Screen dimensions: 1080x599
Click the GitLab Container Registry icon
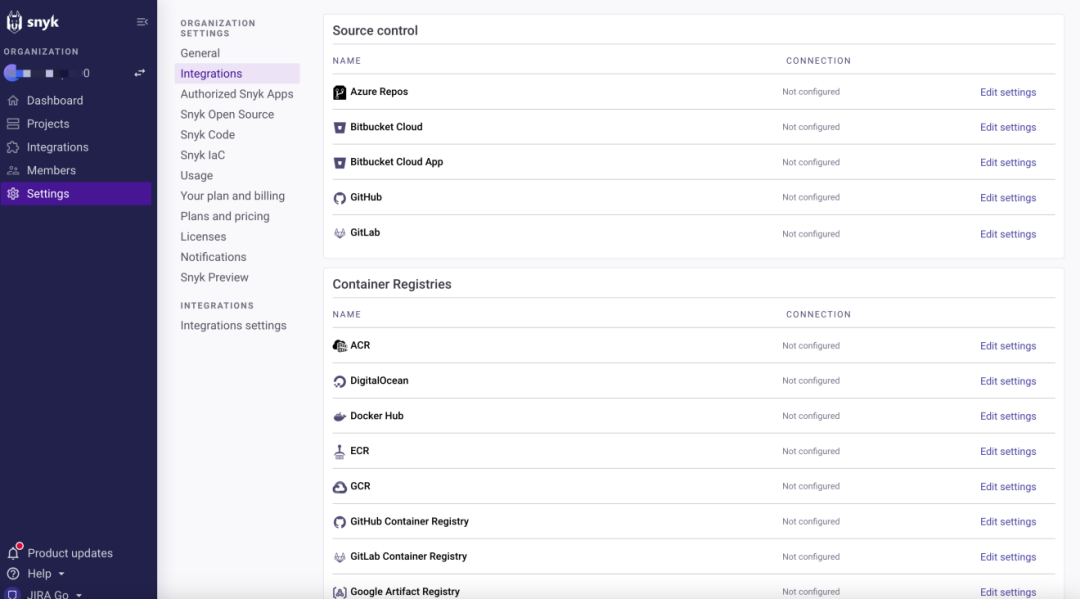click(x=340, y=557)
